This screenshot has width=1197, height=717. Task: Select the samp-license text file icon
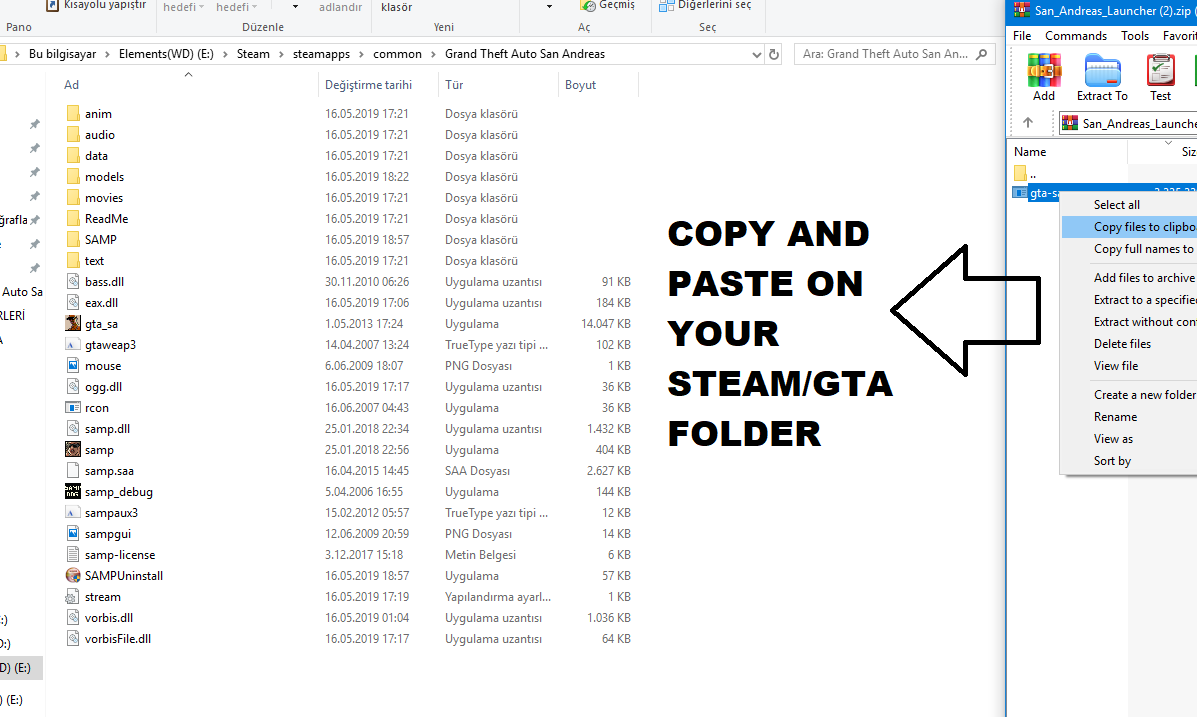73,554
